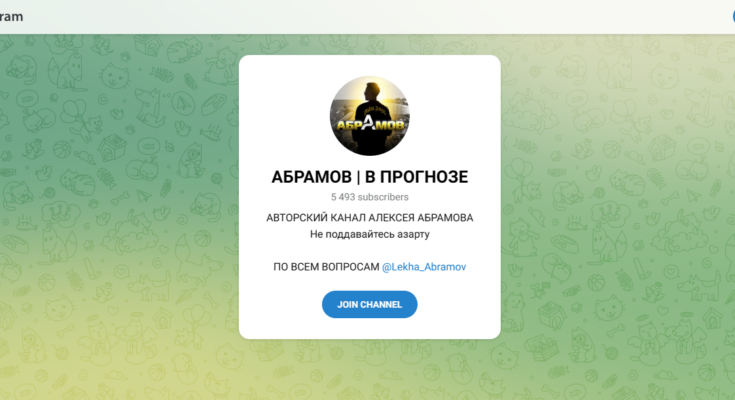This screenshot has width=735, height=400.
Task: Select the channel title АБРАМОВ | В ПРОГНОЗЕ
Action: click(x=369, y=177)
